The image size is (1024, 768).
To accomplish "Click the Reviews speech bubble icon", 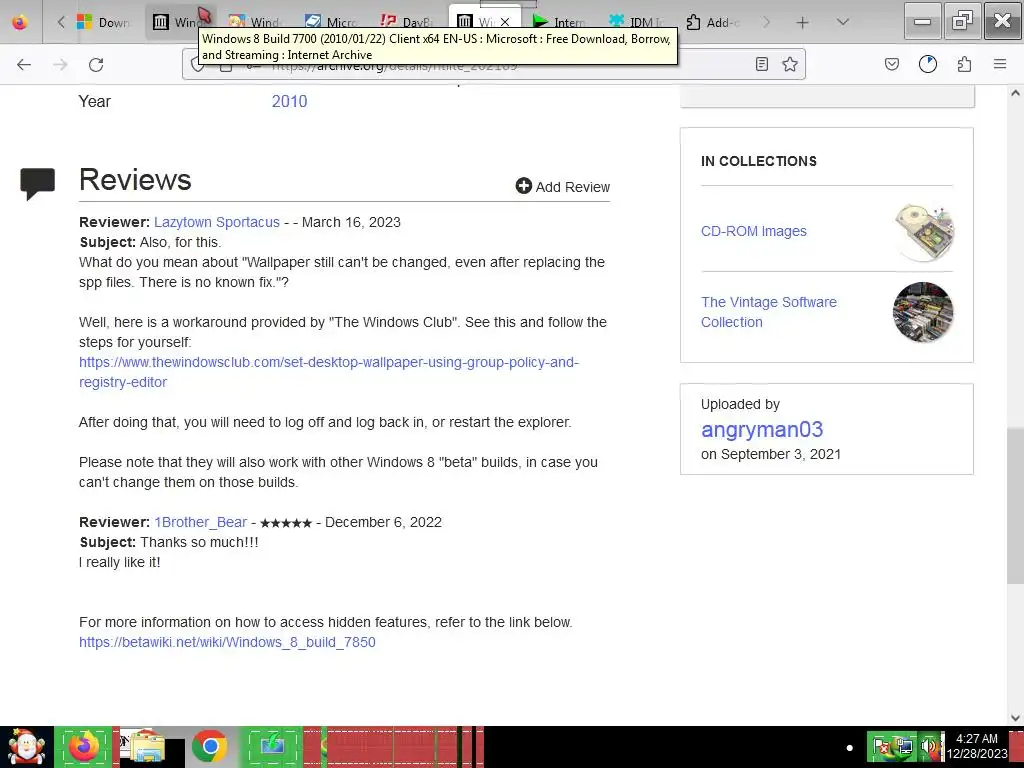I will pyautogui.click(x=38, y=184).
